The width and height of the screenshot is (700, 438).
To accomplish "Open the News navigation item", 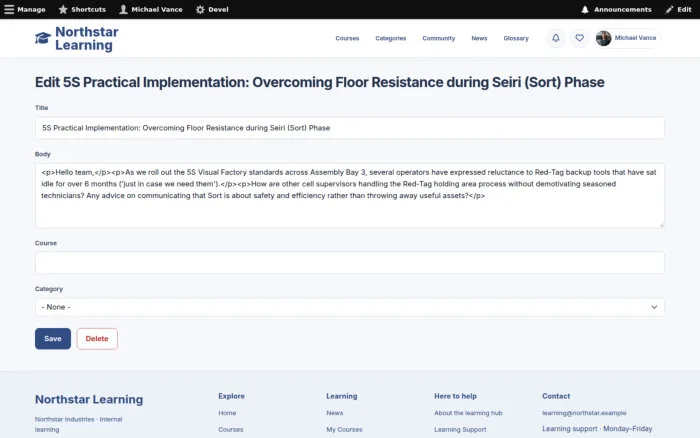I will click(x=479, y=38).
